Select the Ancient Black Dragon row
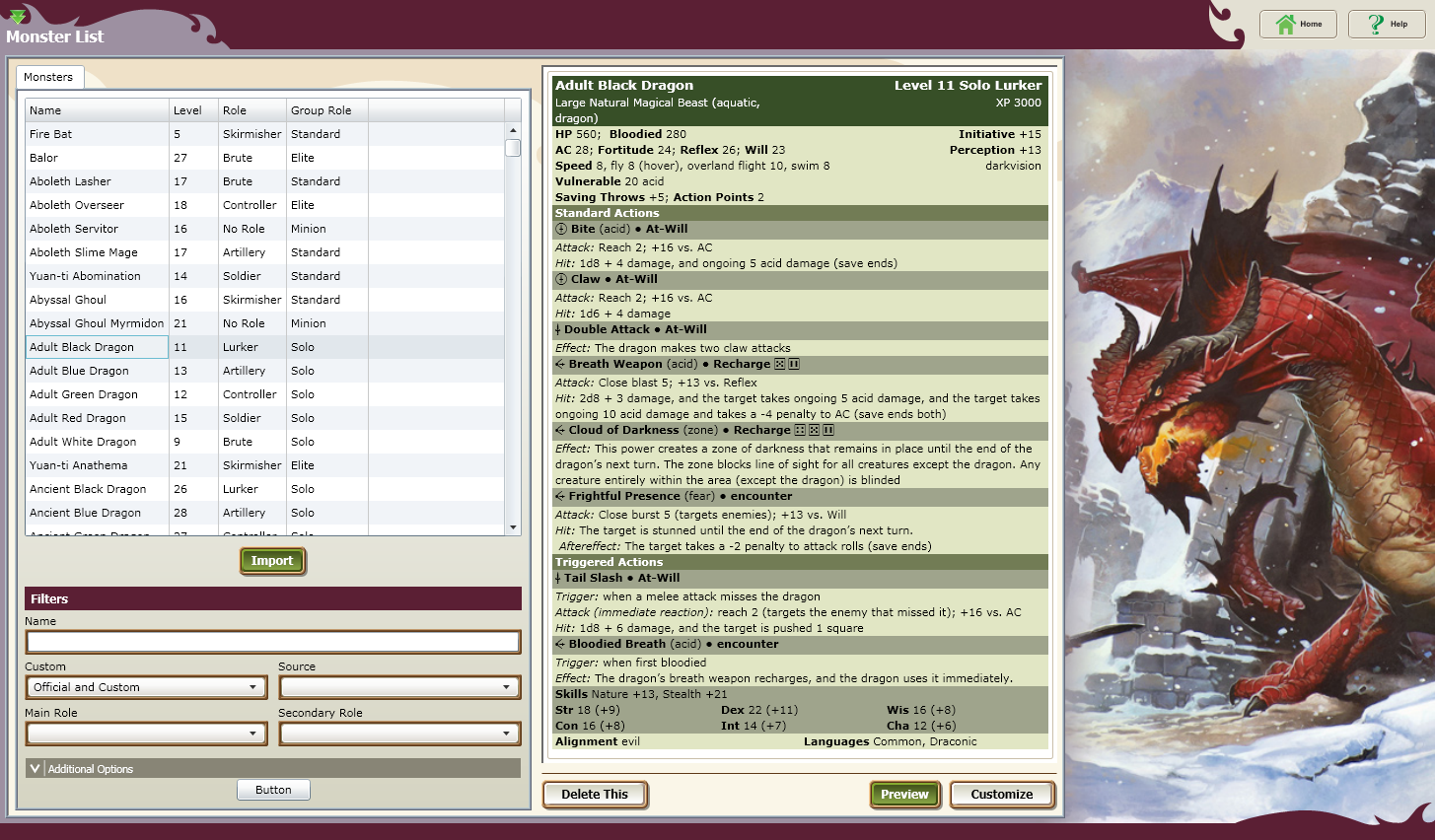Screen dimensions: 1435x840 [264, 489]
